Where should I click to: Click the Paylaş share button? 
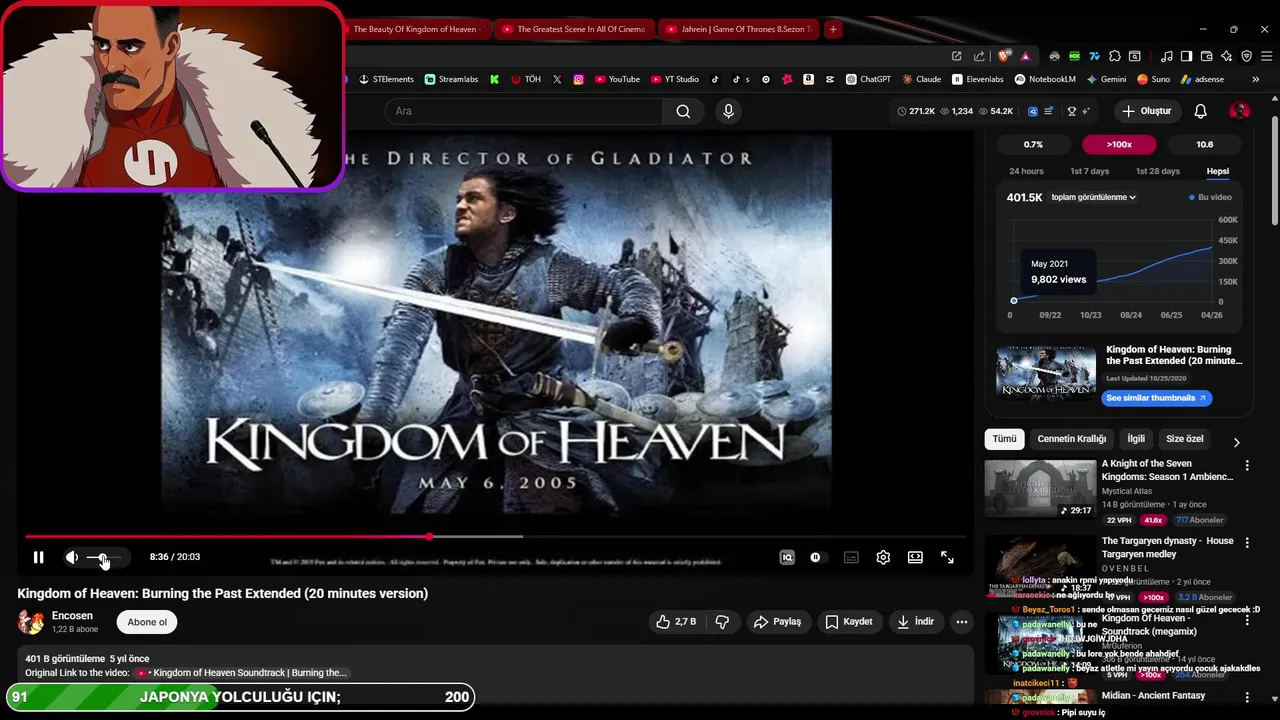[x=777, y=622]
